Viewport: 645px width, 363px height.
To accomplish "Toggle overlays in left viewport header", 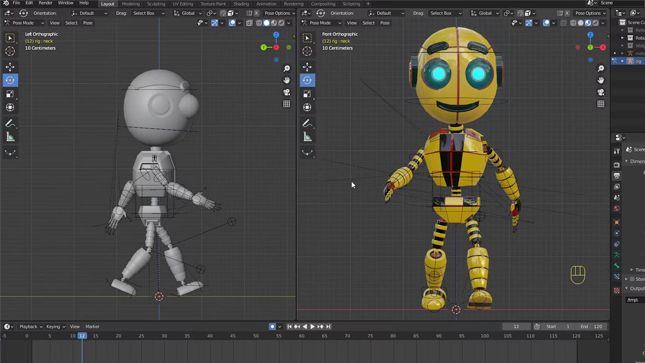I will 232,23.
